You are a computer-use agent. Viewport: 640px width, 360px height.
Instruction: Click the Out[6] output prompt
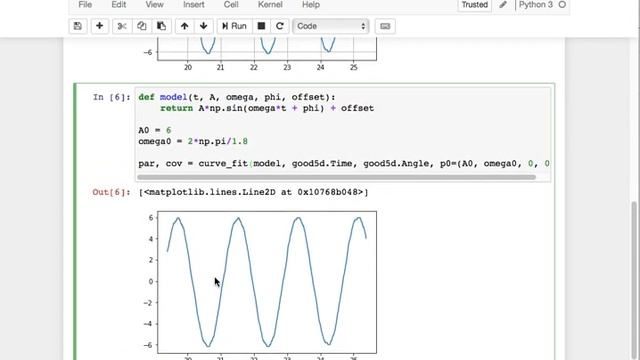tap(111, 192)
